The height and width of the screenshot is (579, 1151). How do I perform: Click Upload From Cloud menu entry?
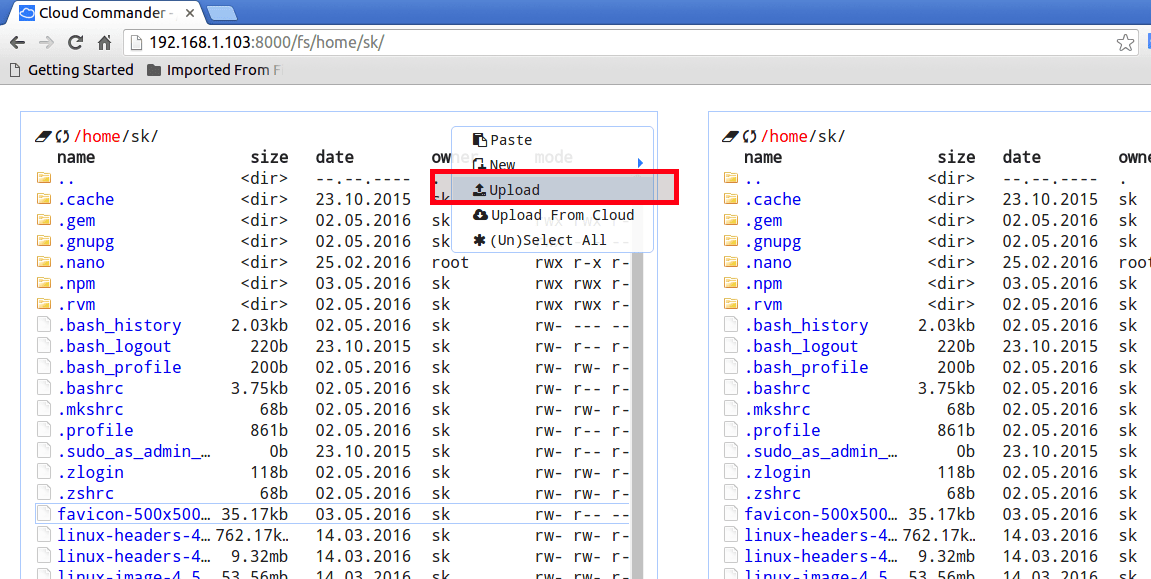click(561, 215)
